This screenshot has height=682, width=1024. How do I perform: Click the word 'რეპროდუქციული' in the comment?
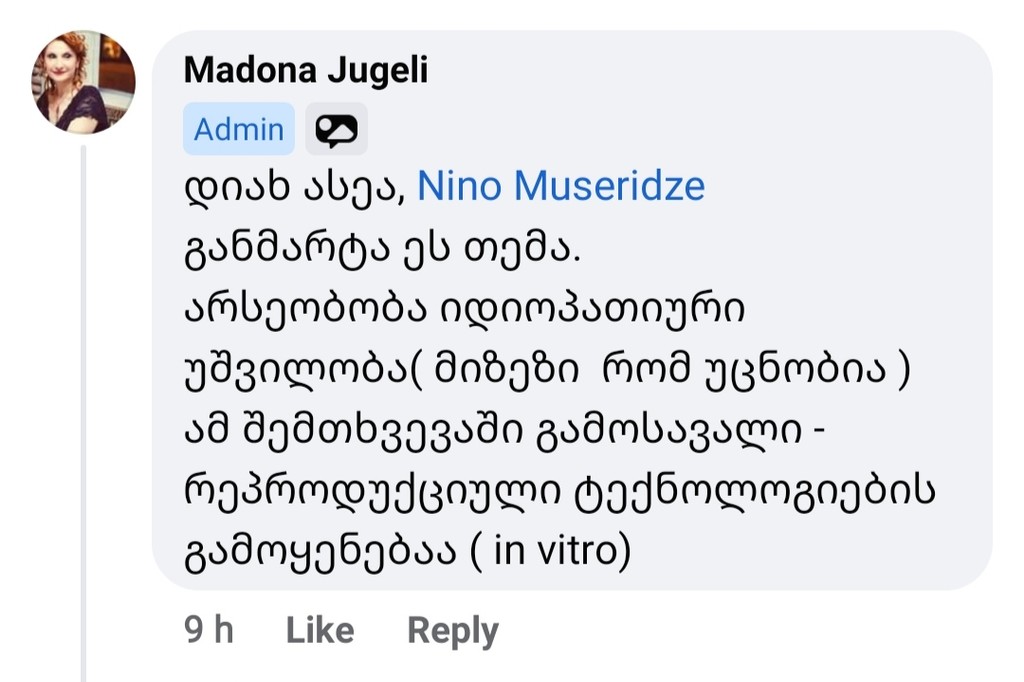[373, 491]
